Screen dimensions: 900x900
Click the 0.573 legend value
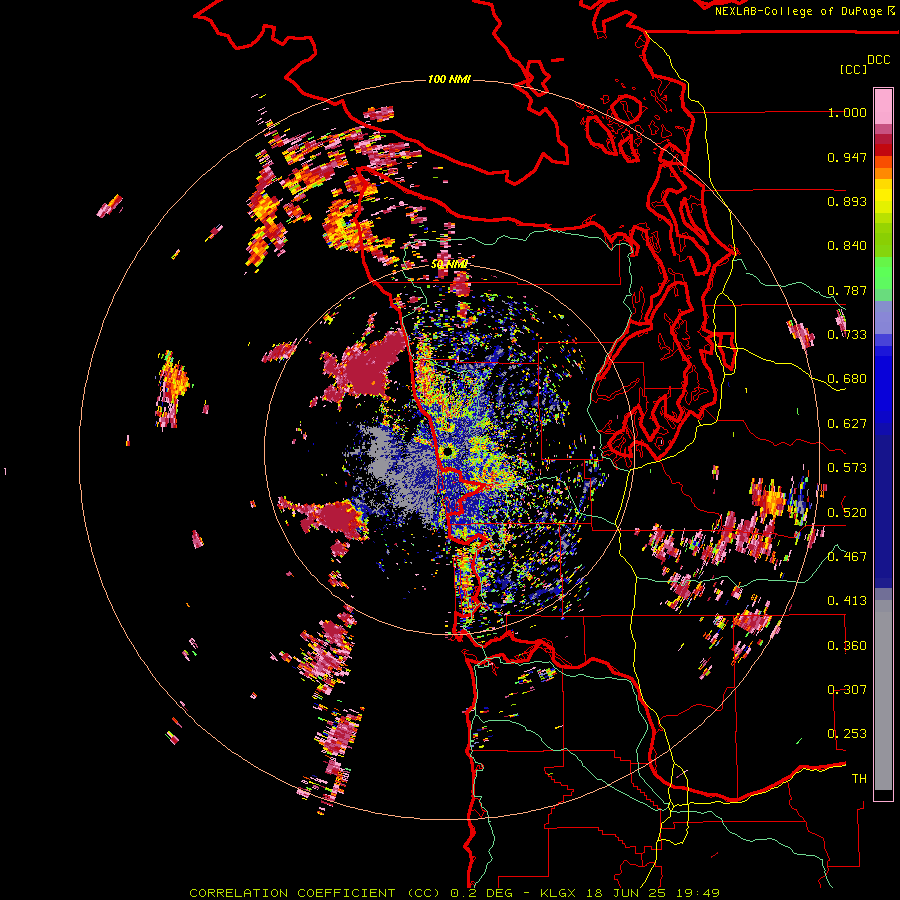click(x=847, y=468)
